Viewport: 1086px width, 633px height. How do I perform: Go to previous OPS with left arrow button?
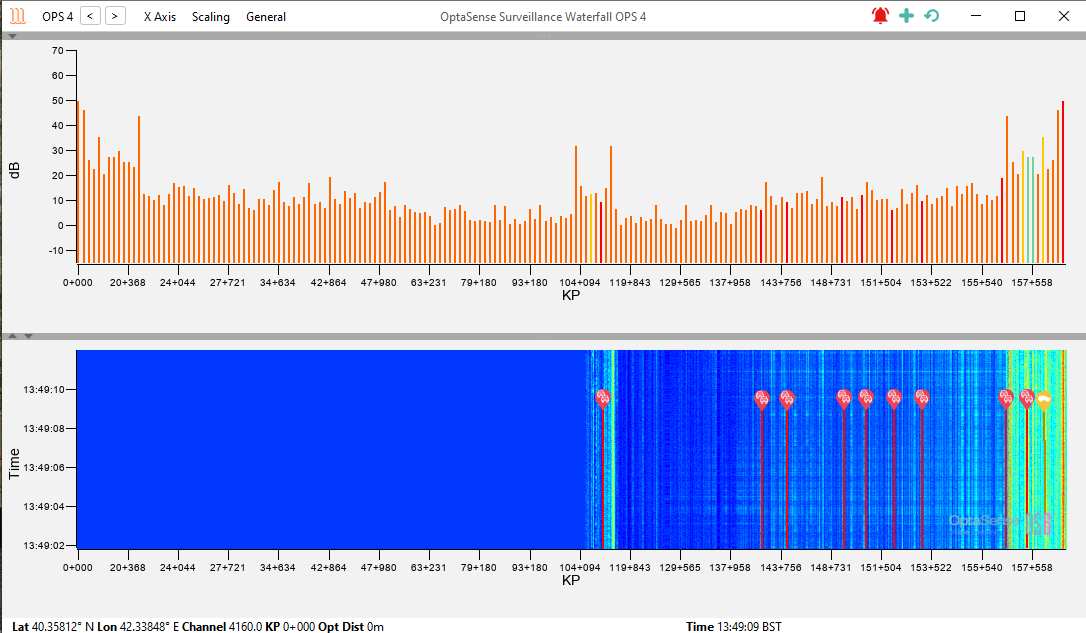click(90, 16)
